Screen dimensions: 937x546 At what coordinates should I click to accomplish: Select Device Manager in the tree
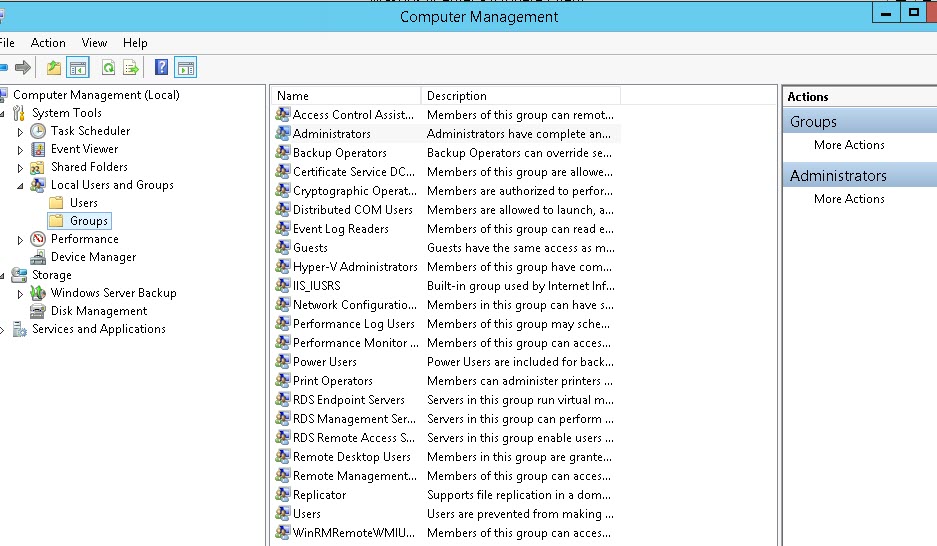tap(93, 257)
